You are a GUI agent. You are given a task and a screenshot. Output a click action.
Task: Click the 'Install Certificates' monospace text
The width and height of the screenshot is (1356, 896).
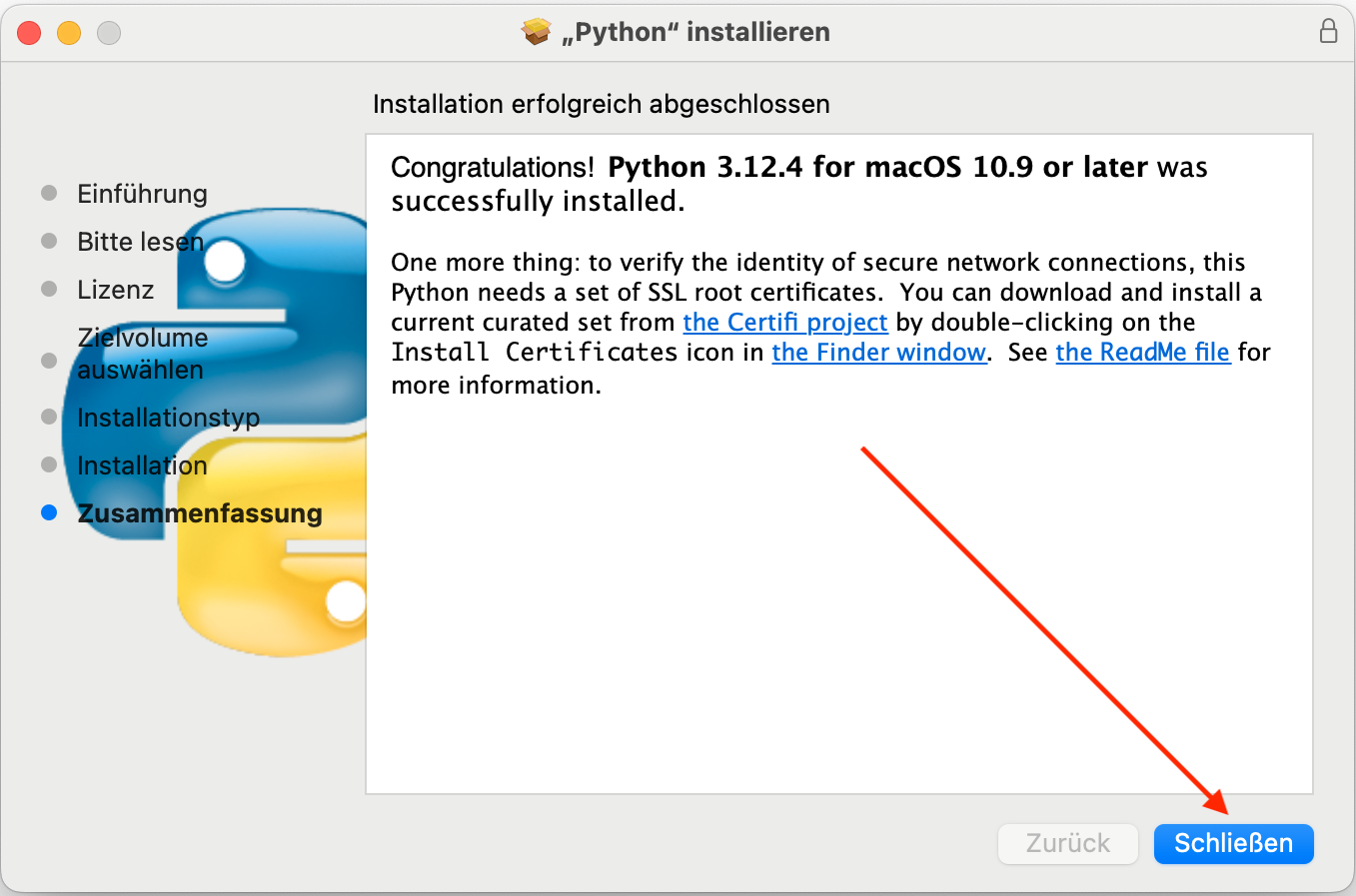point(535,352)
